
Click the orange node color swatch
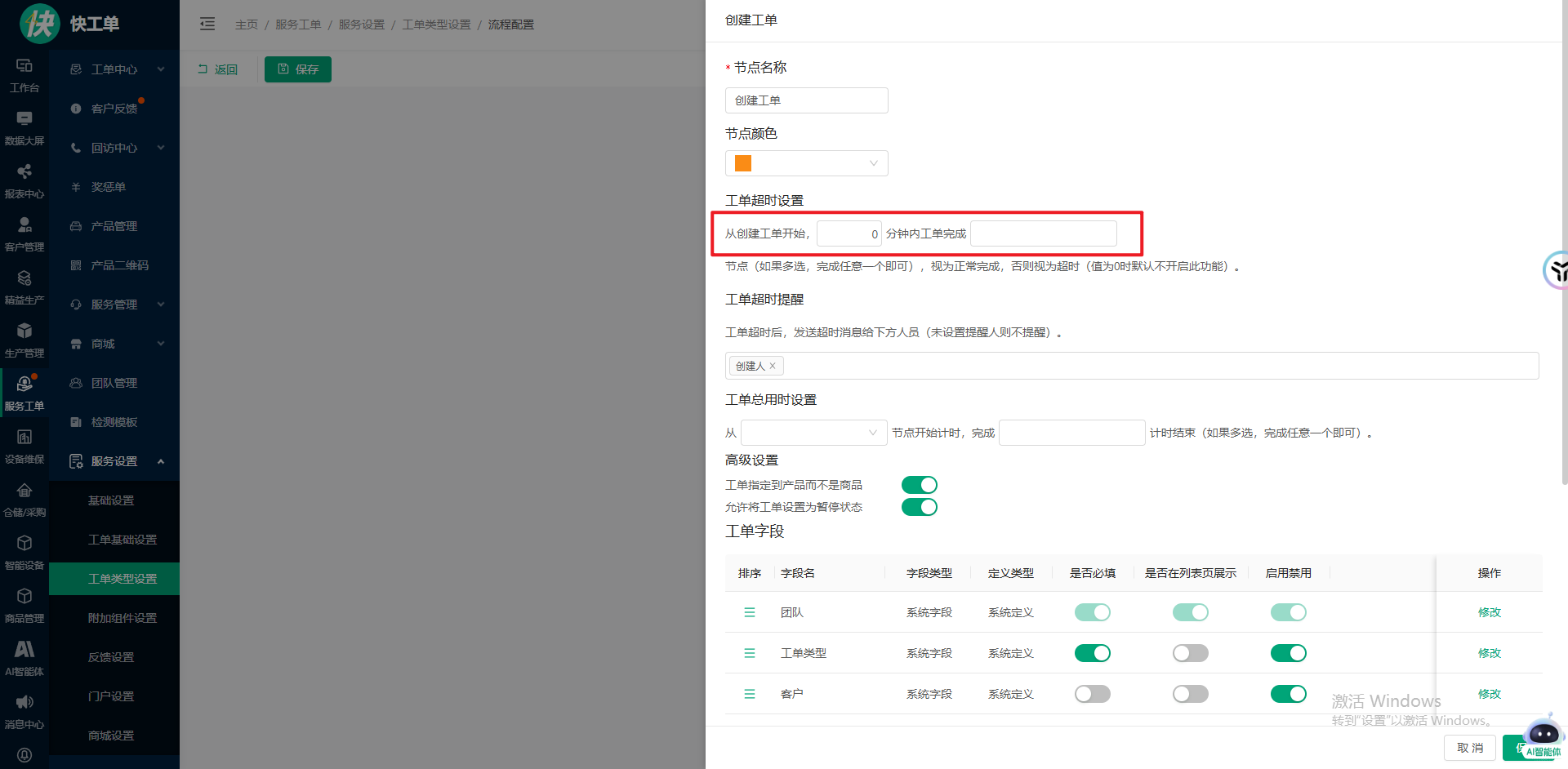(x=743, y=163)
